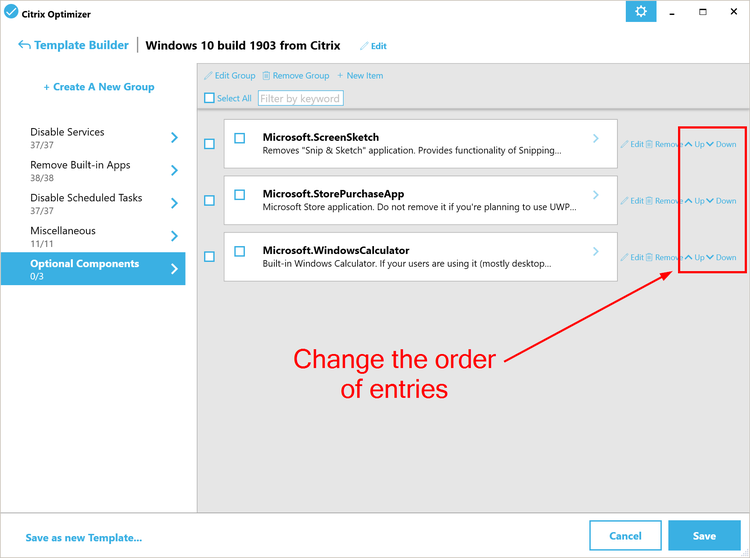Check inner box on Microsoft.ScreenSketch card
This screenshot has width=750, height=558.
[240, 138]
